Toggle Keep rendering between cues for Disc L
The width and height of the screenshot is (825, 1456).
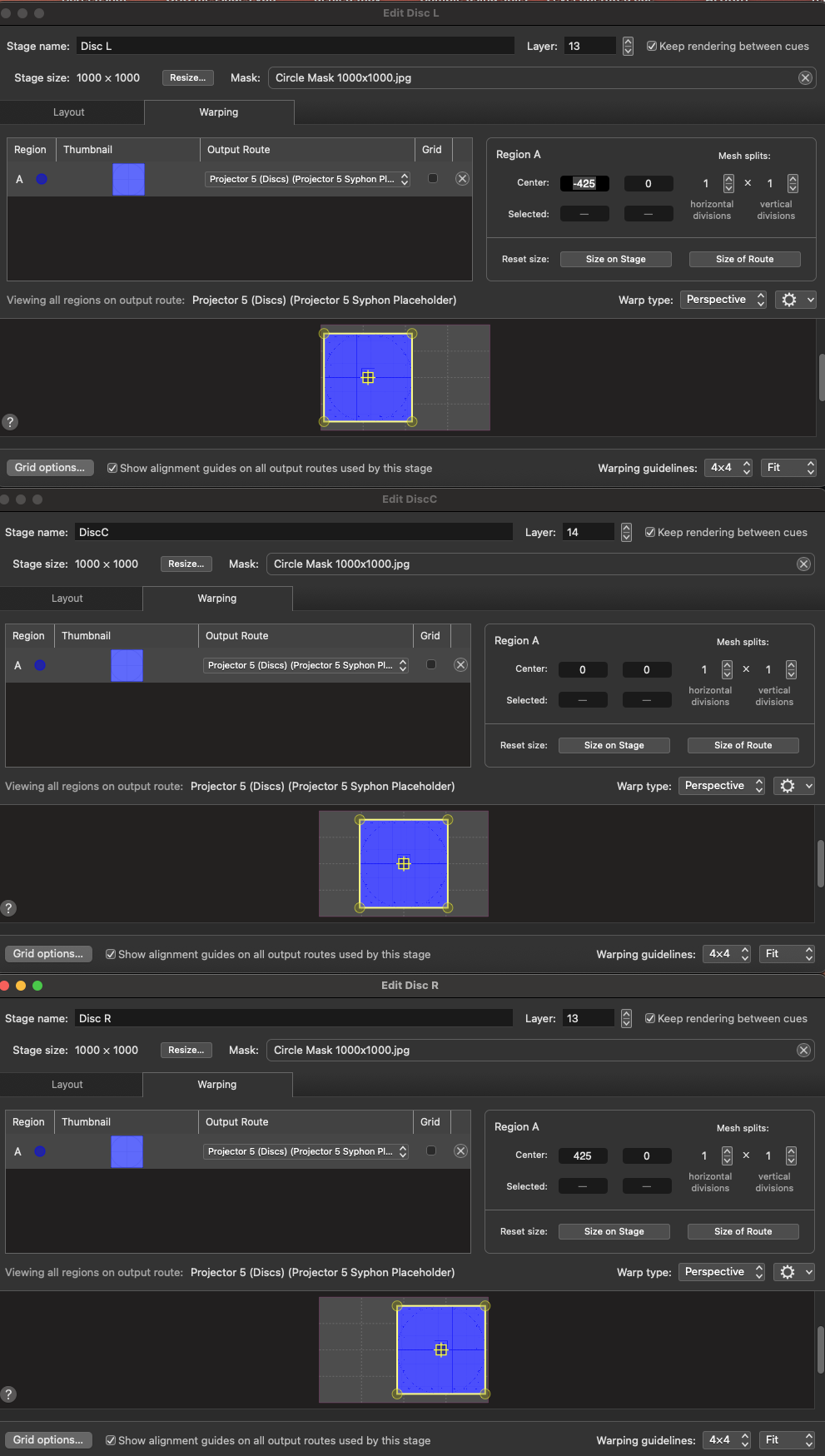pyautogui.click(x=652, y=47)
